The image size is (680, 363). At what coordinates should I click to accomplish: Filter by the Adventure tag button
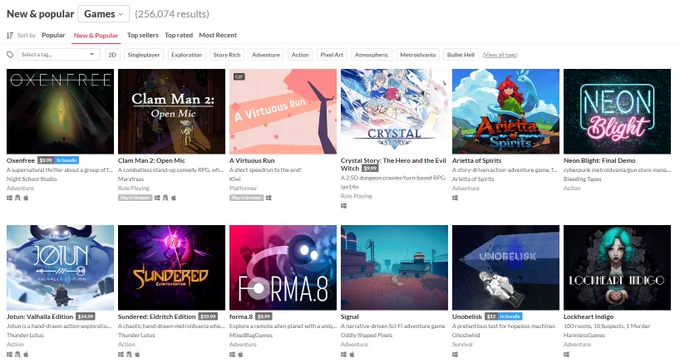[266, 55]
